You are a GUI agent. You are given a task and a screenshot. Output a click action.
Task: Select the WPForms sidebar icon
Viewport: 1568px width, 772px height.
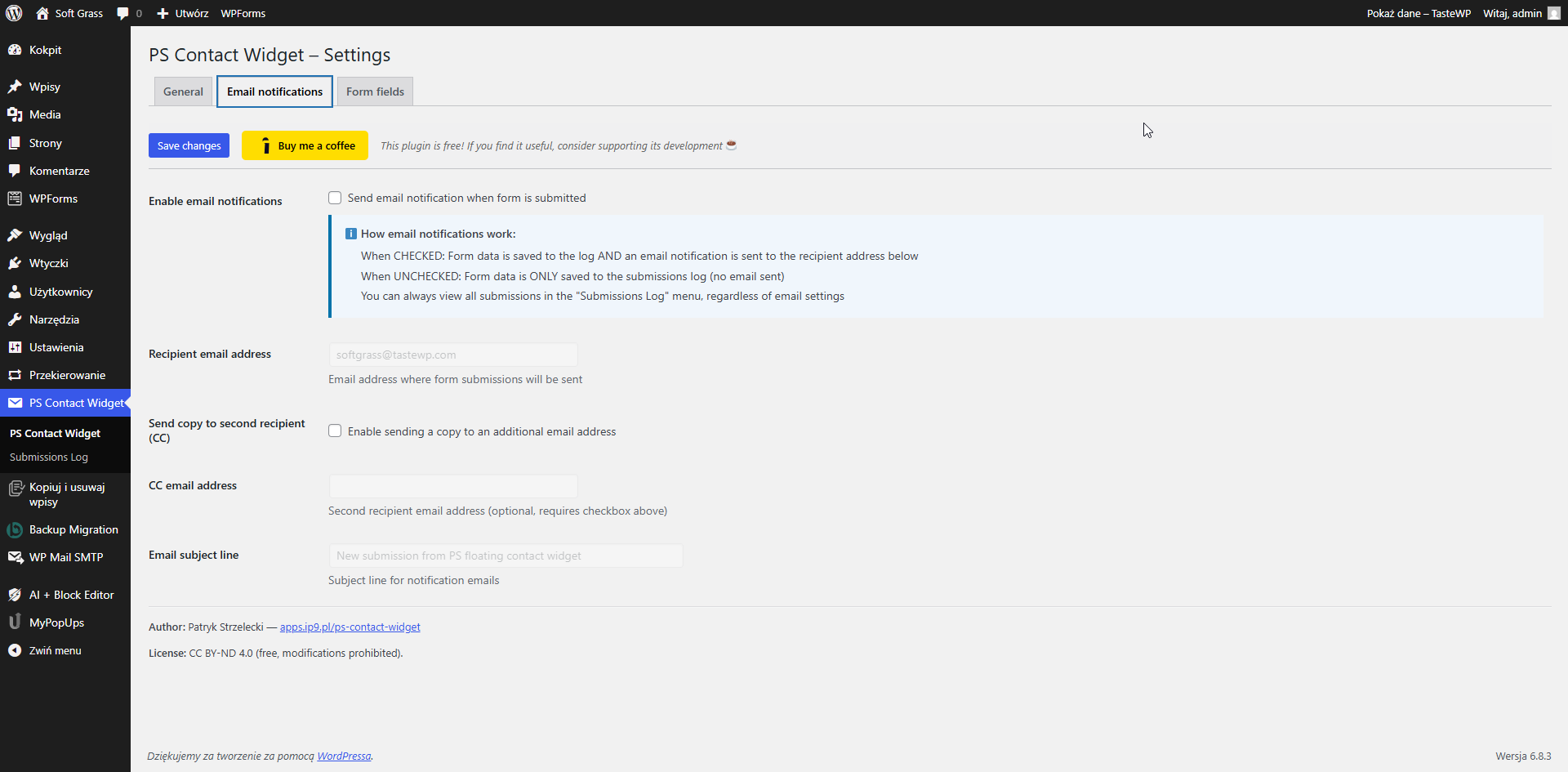pos(16,199)
